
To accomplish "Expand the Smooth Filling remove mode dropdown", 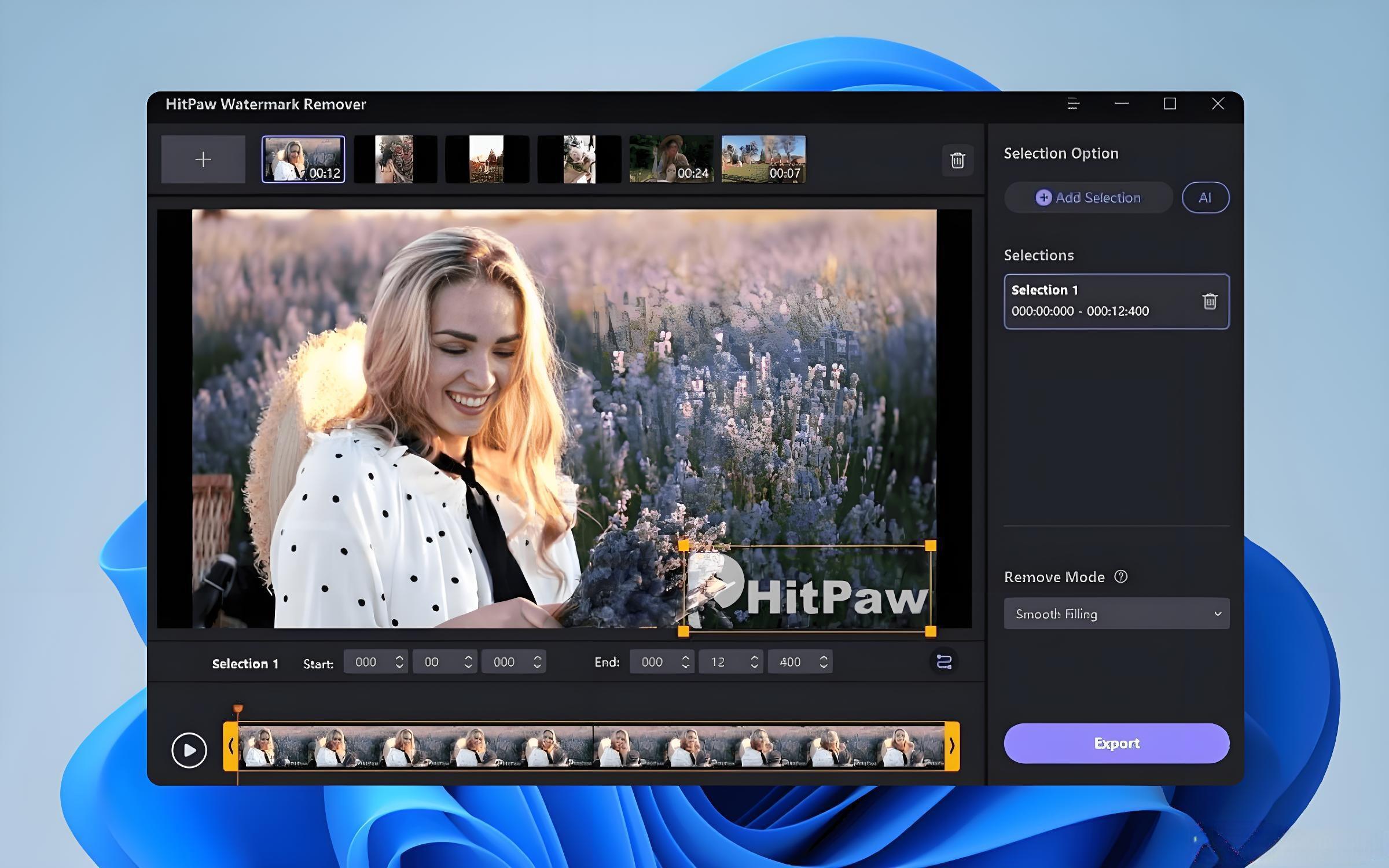I will (1116, 614).
